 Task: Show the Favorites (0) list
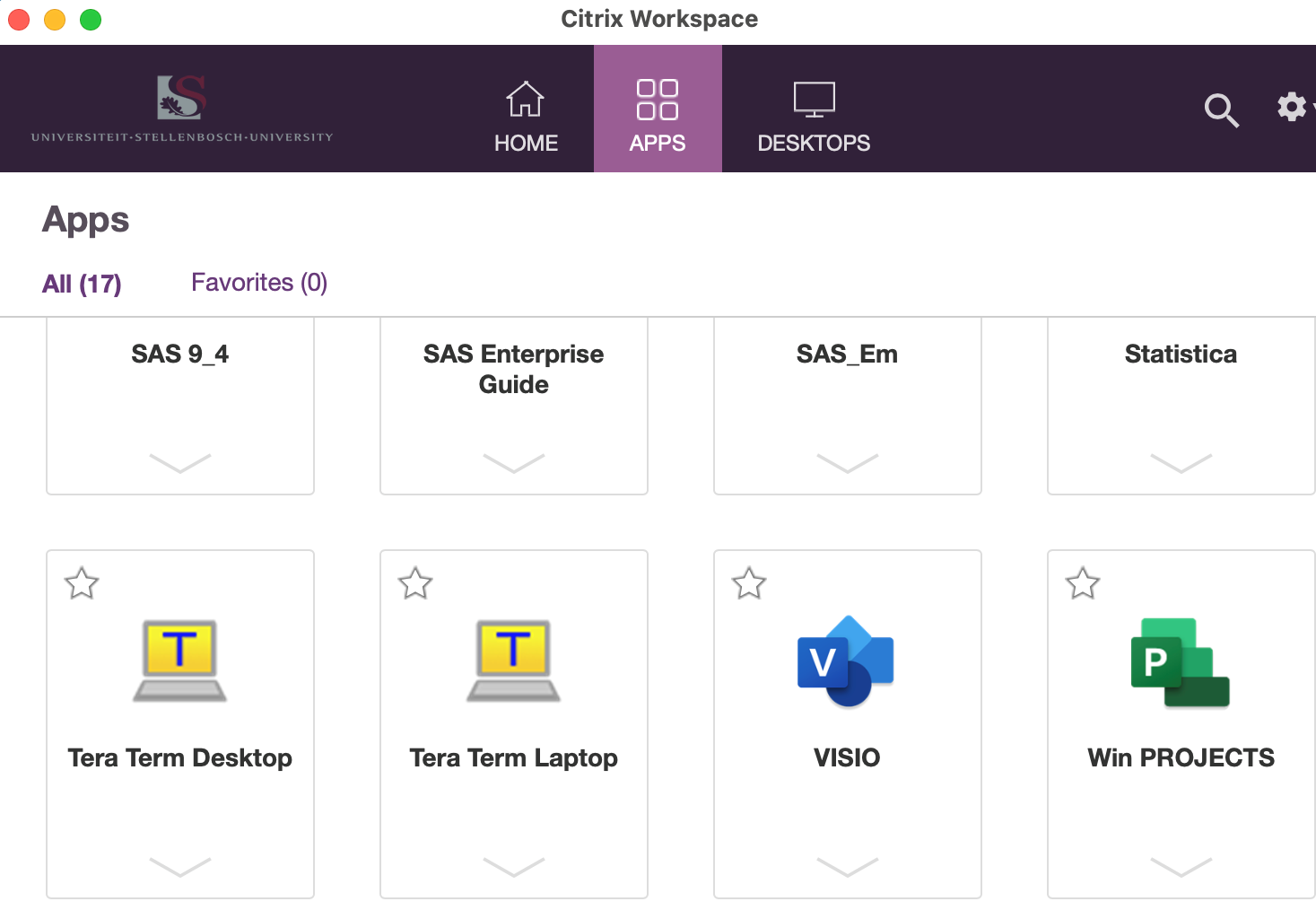259,283
